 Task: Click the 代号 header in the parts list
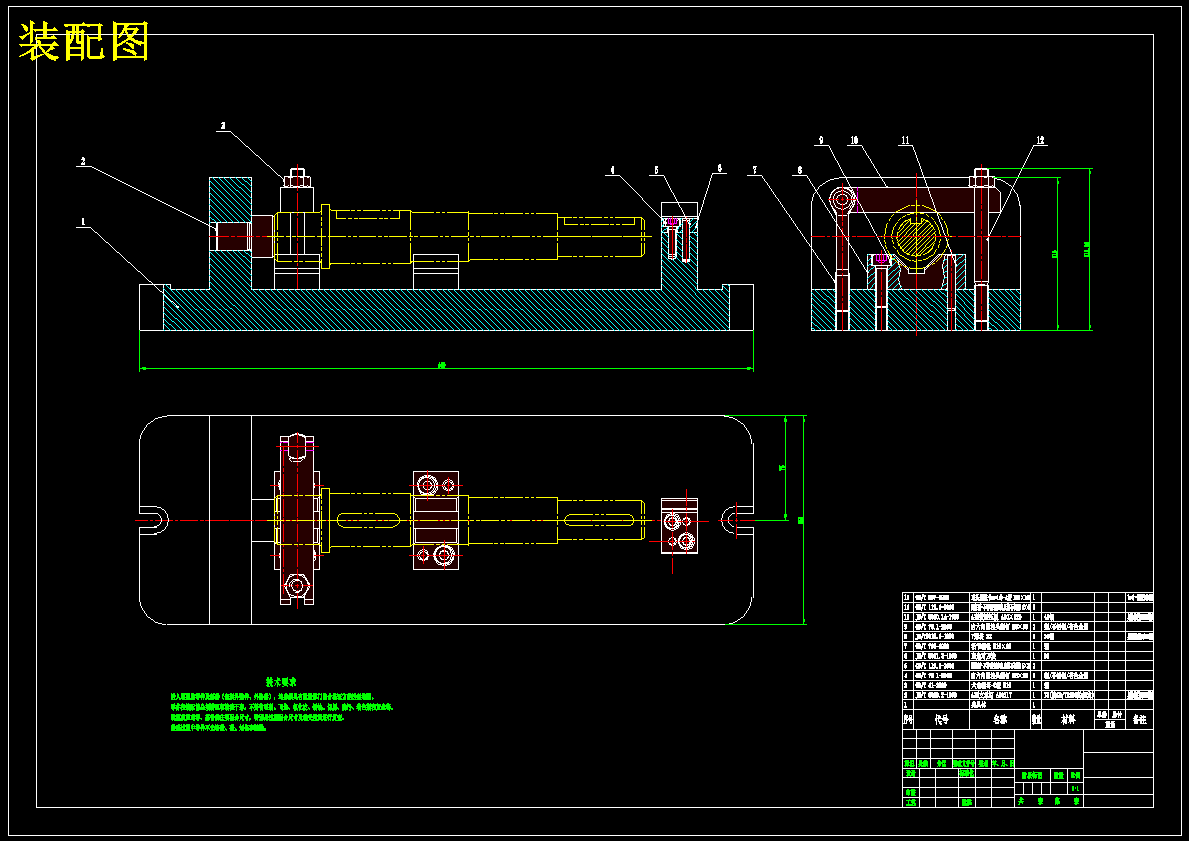(x=941, y=720)
